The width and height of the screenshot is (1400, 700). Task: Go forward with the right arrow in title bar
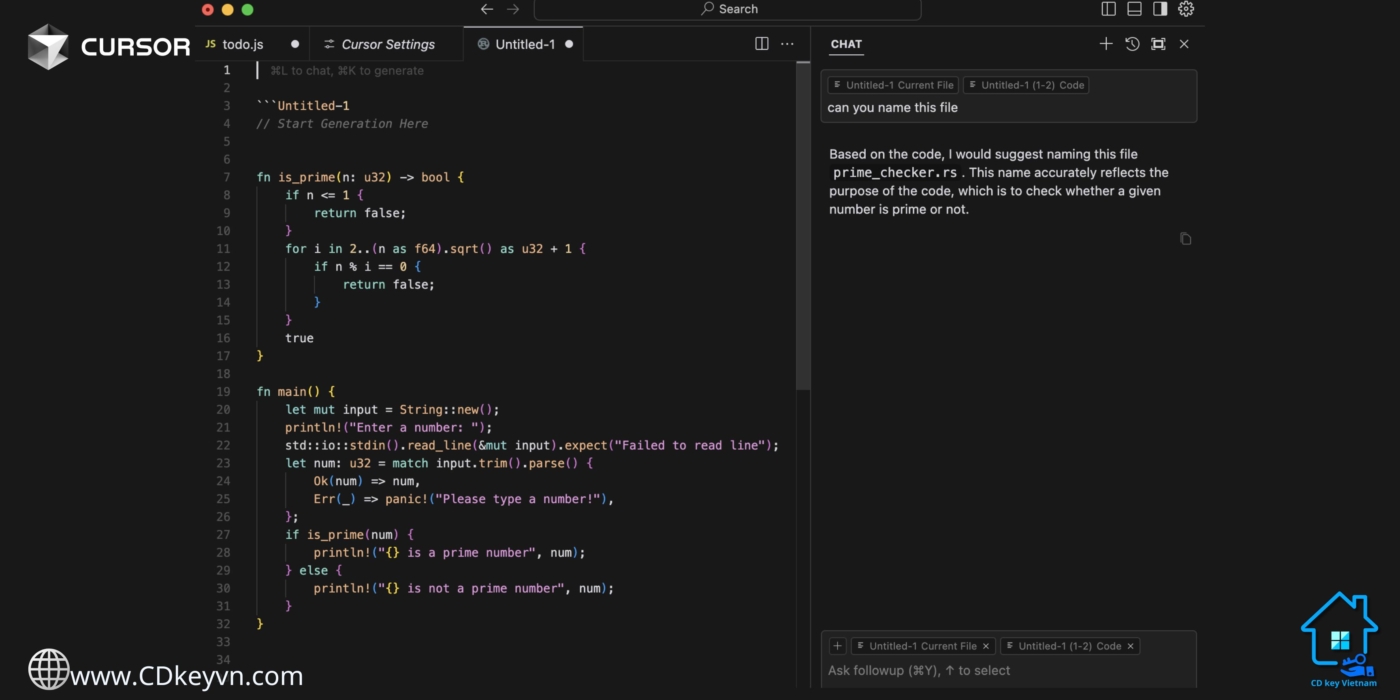point(513,9)
